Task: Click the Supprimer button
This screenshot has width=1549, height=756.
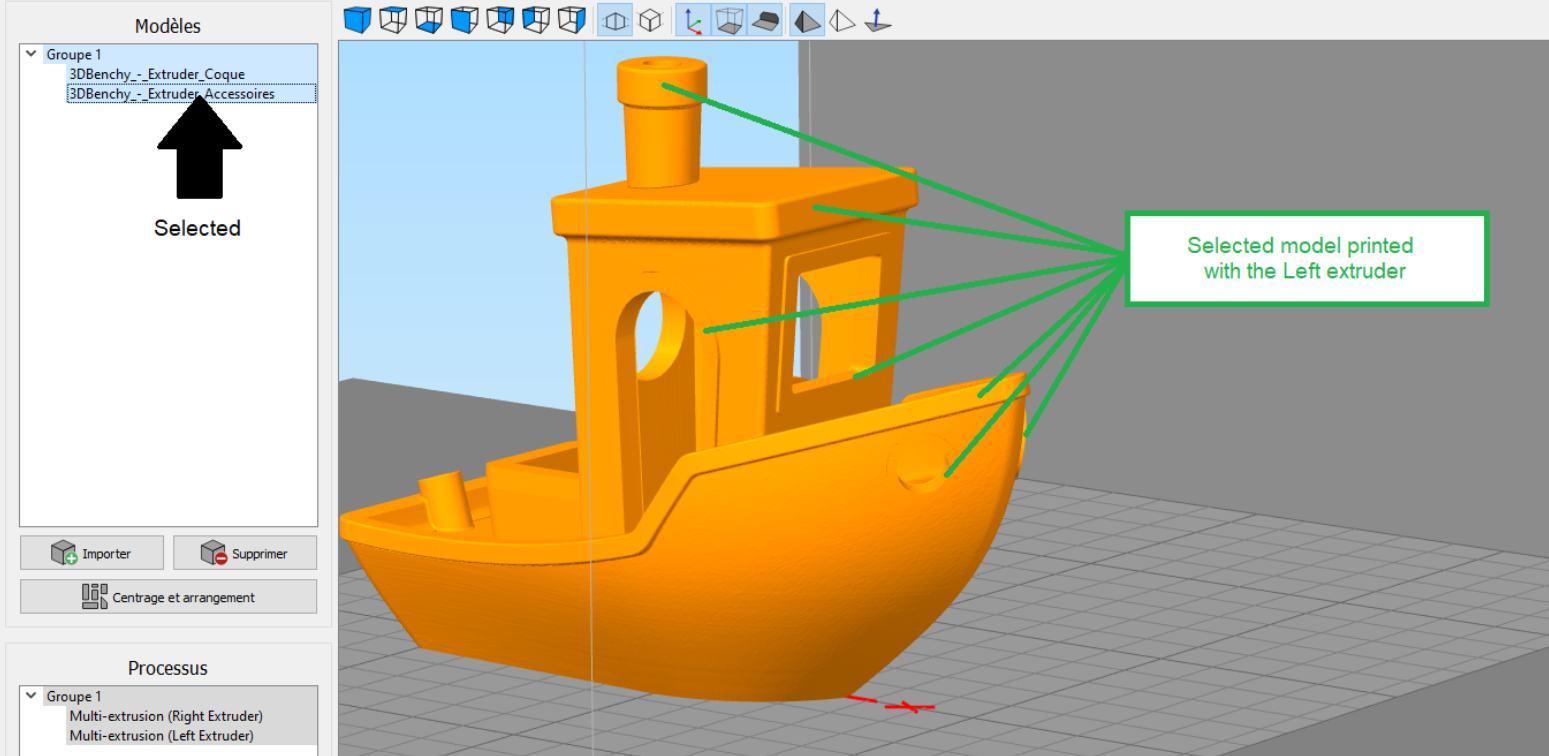Action: pyautogui.click(x=245, y=553)
